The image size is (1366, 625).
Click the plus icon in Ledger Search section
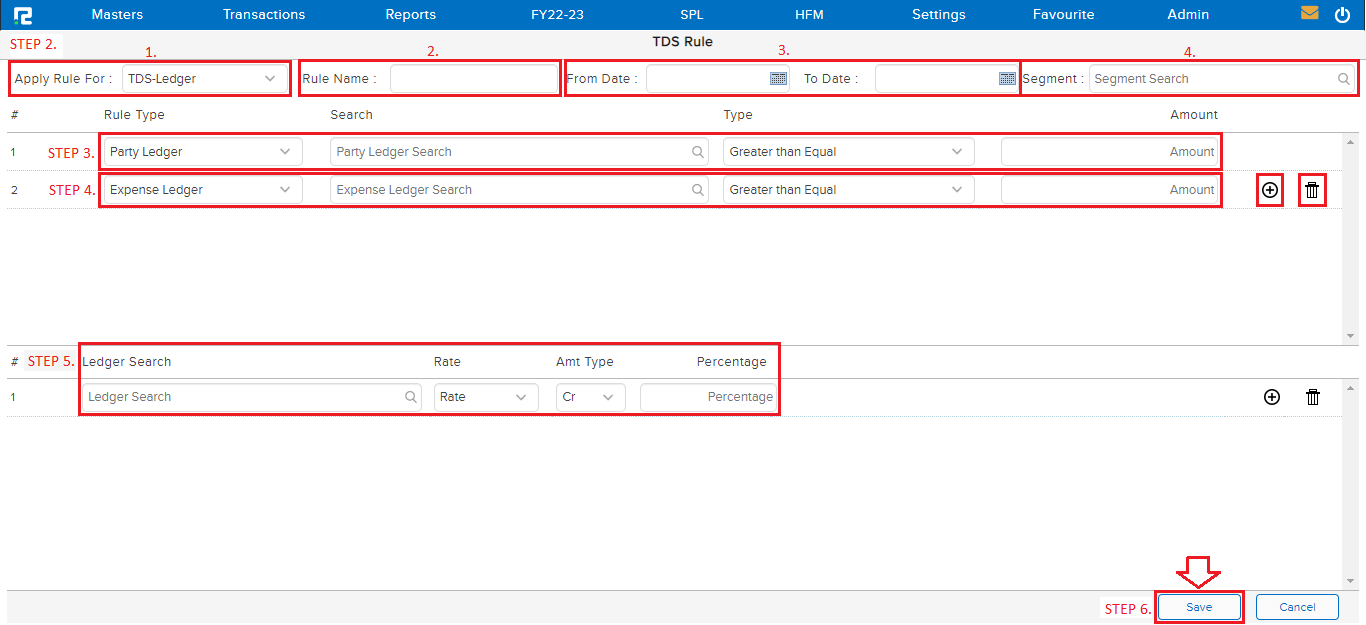[1271, 397]
